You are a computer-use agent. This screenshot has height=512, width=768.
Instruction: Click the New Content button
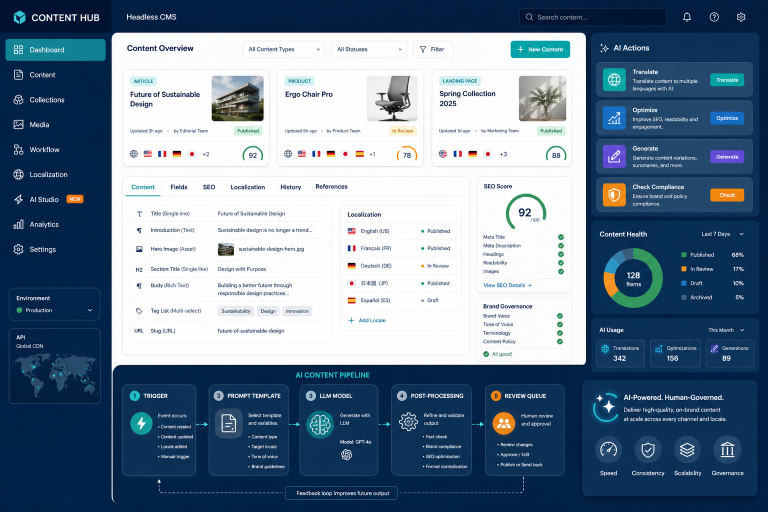[x=540, y=49]
